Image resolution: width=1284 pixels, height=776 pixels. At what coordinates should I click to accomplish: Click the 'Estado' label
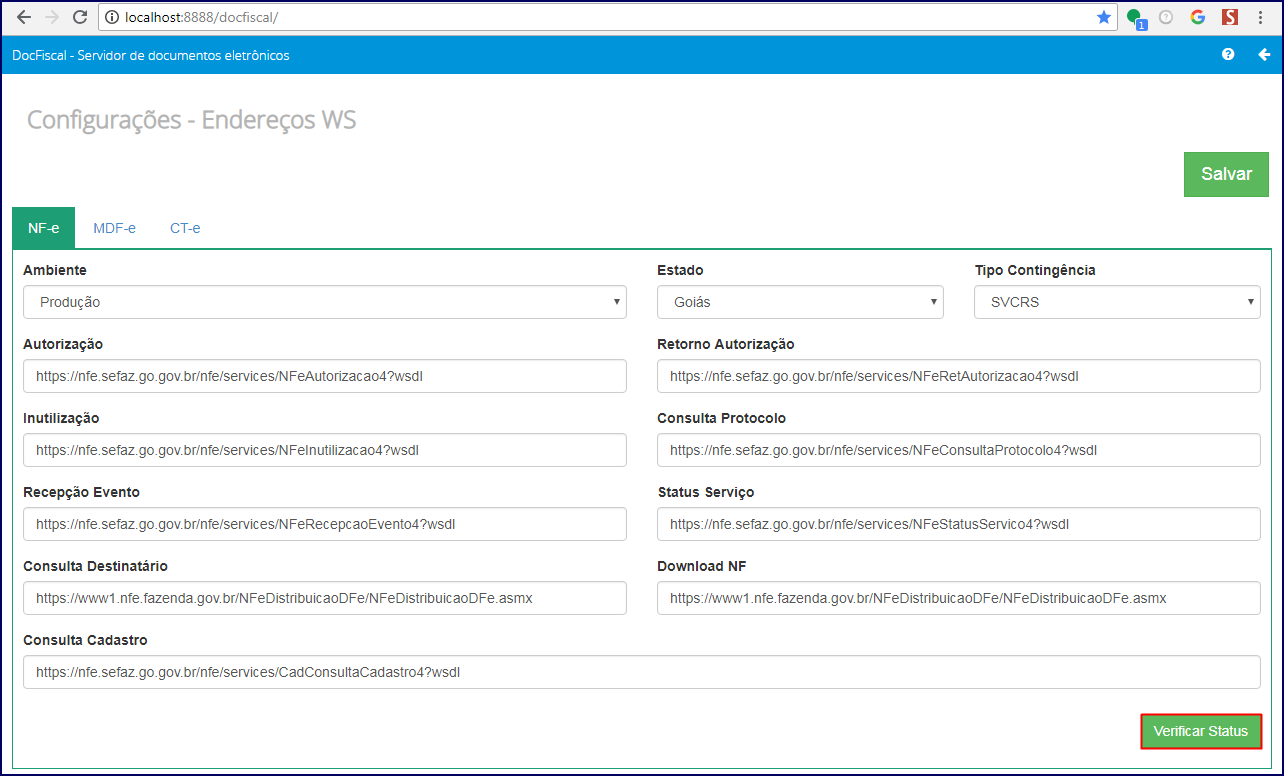click(680, 270)
